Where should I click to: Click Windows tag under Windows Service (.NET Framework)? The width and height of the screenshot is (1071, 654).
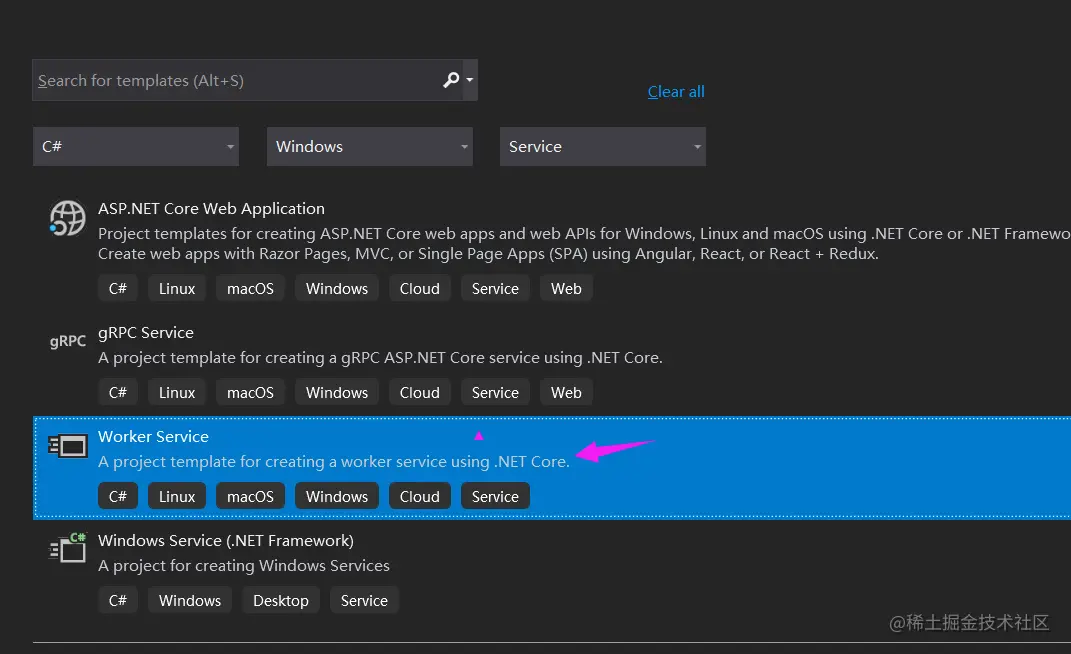(x=190, y=600)
